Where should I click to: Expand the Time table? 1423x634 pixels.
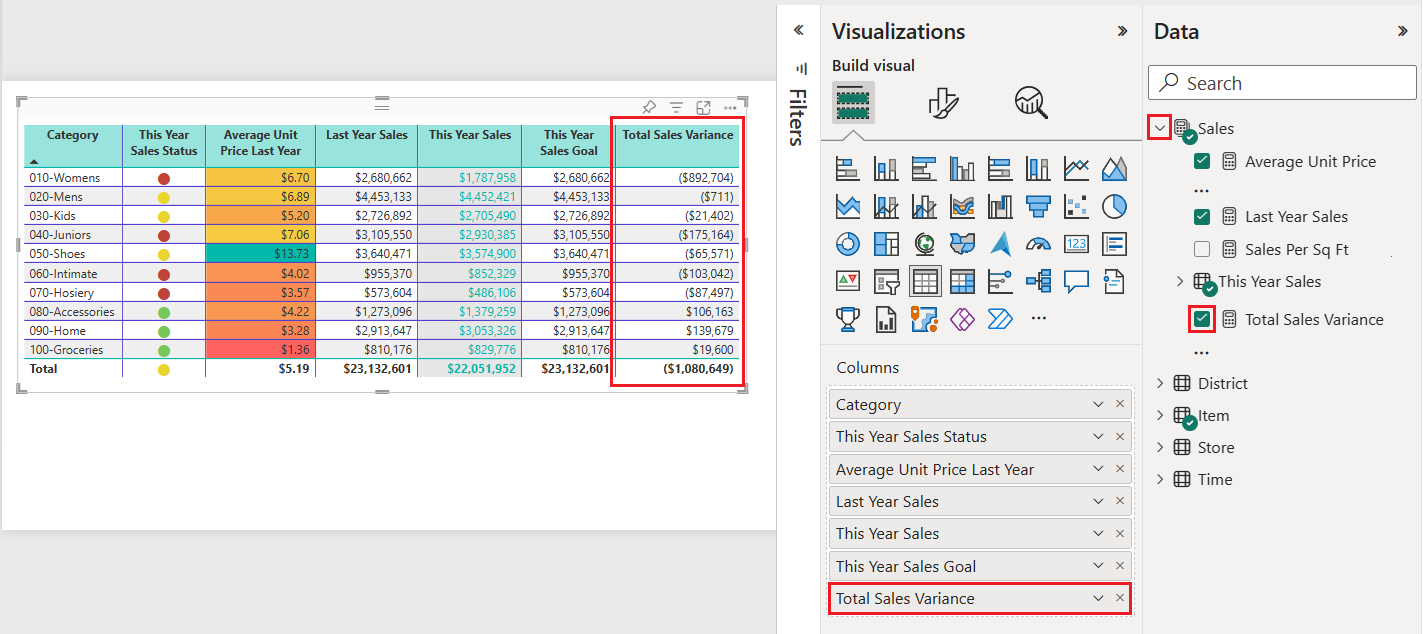pos(1160,479)
